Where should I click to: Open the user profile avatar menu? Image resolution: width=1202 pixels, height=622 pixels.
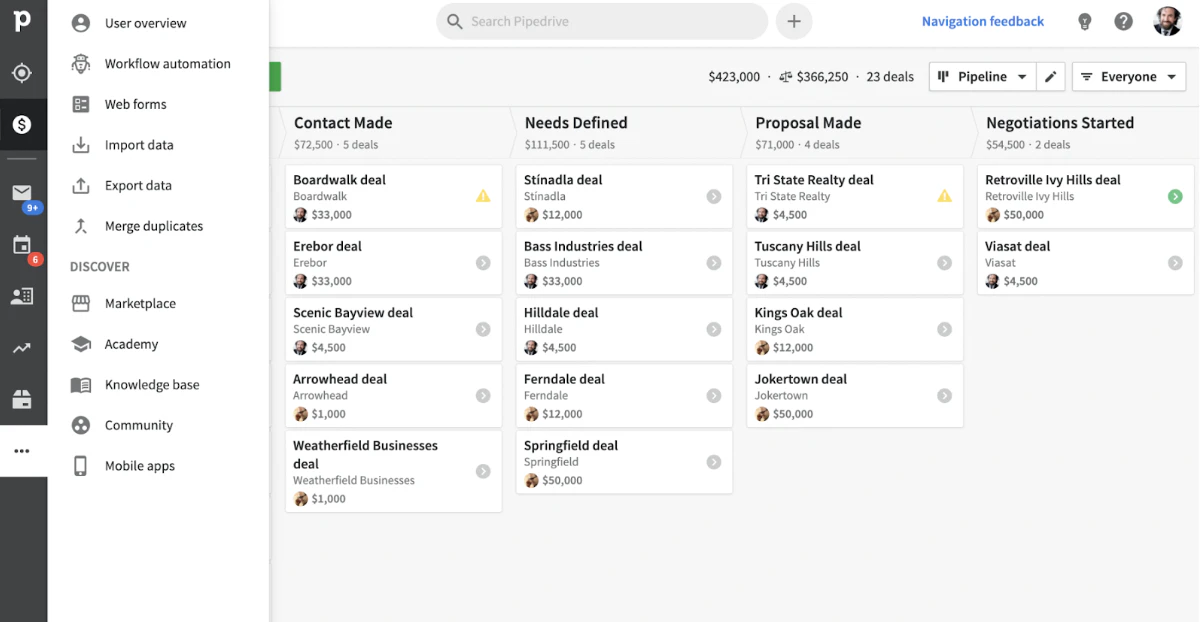(1168, 21)
